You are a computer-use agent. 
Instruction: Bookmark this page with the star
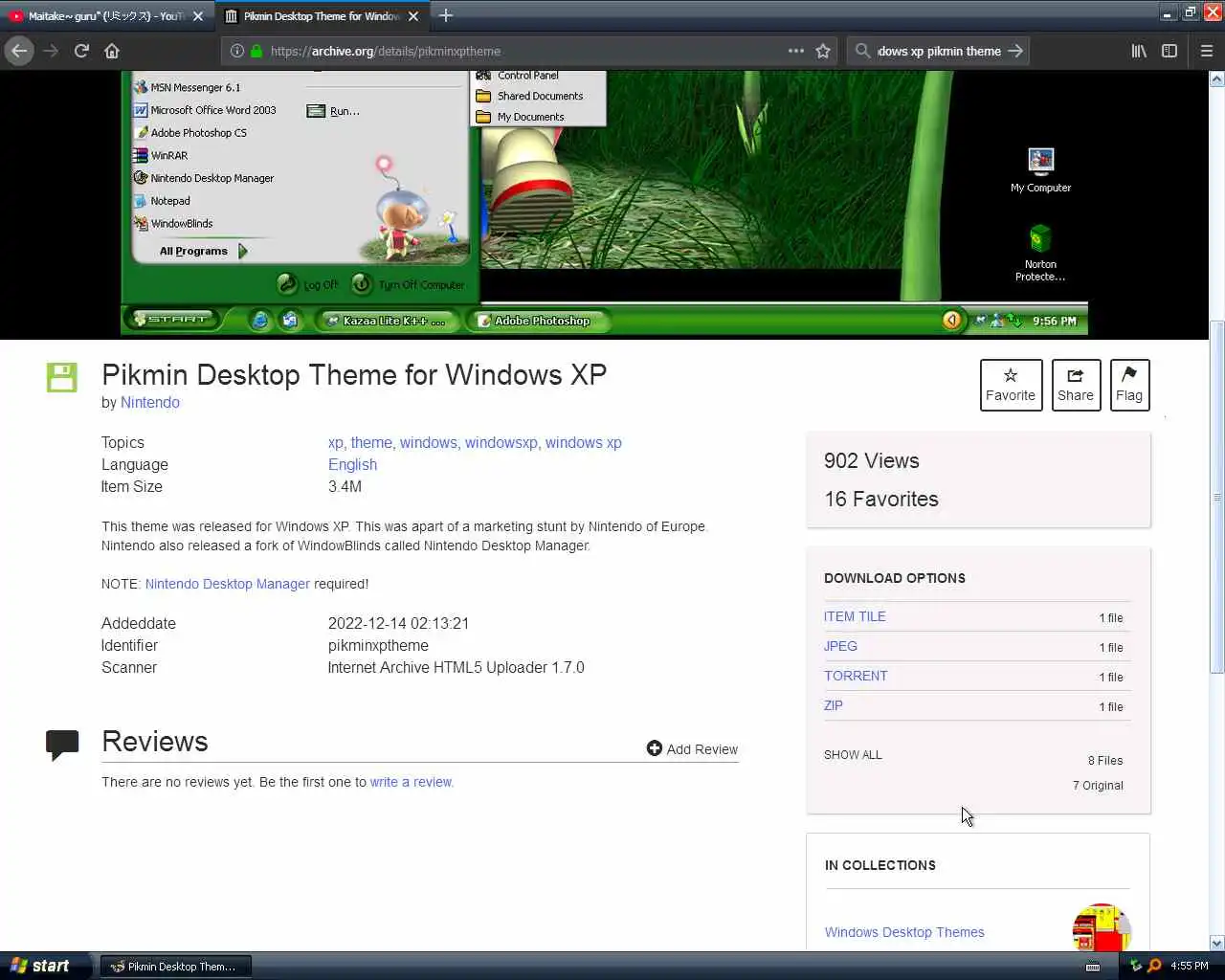(x=823, y=51)
